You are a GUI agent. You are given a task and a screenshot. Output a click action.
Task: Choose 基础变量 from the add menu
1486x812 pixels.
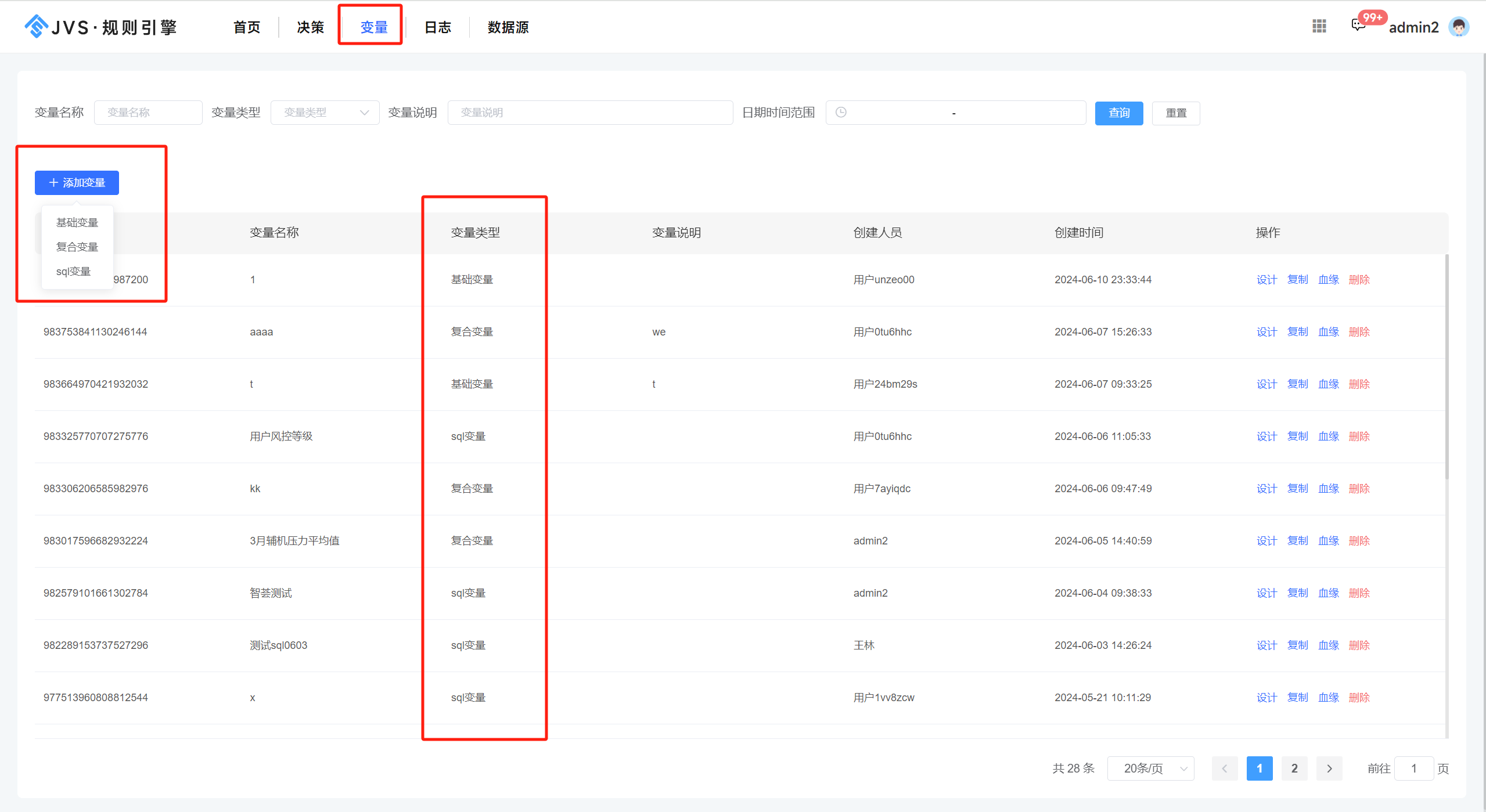(77, 222)
